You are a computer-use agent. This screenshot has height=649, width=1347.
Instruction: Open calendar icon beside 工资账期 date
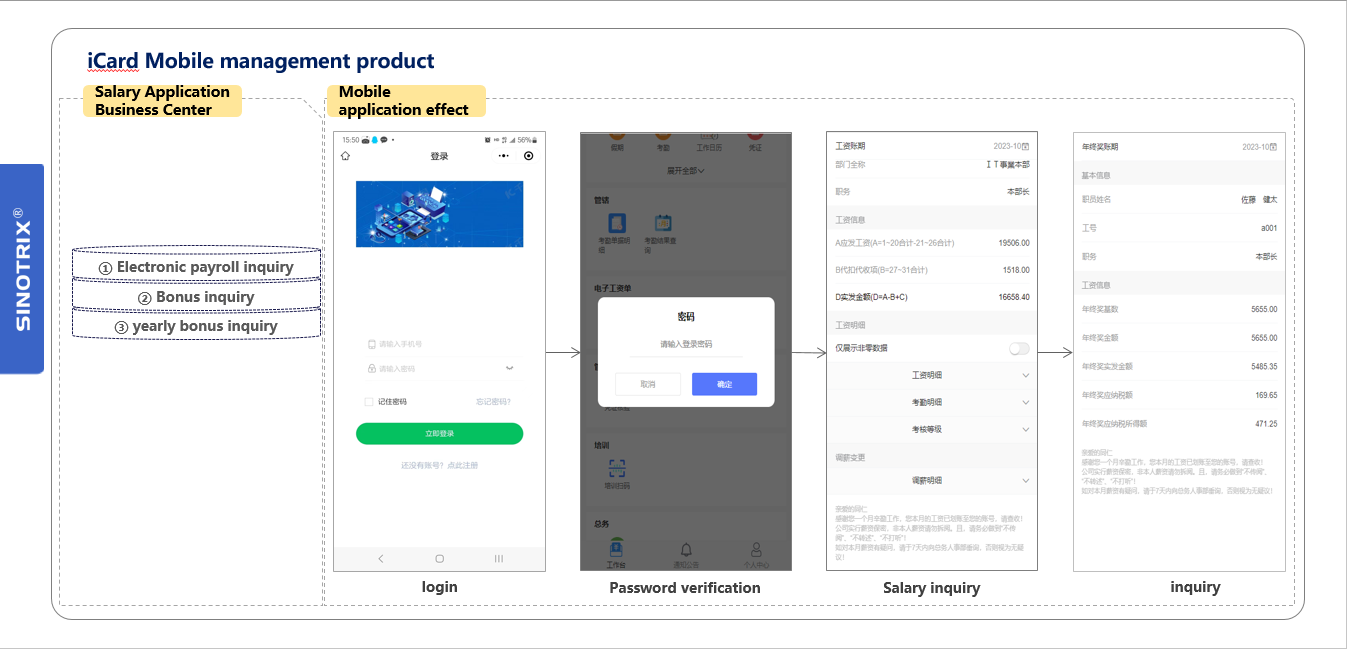(1023, 146)
